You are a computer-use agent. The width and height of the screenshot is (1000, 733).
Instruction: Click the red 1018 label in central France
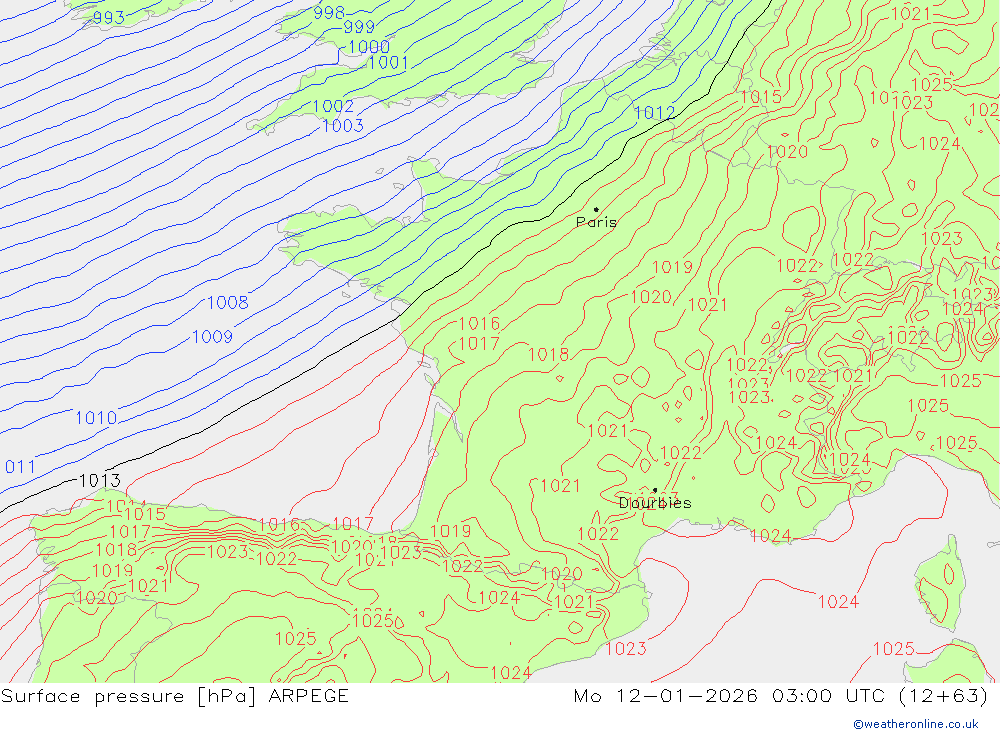(548, 355)
